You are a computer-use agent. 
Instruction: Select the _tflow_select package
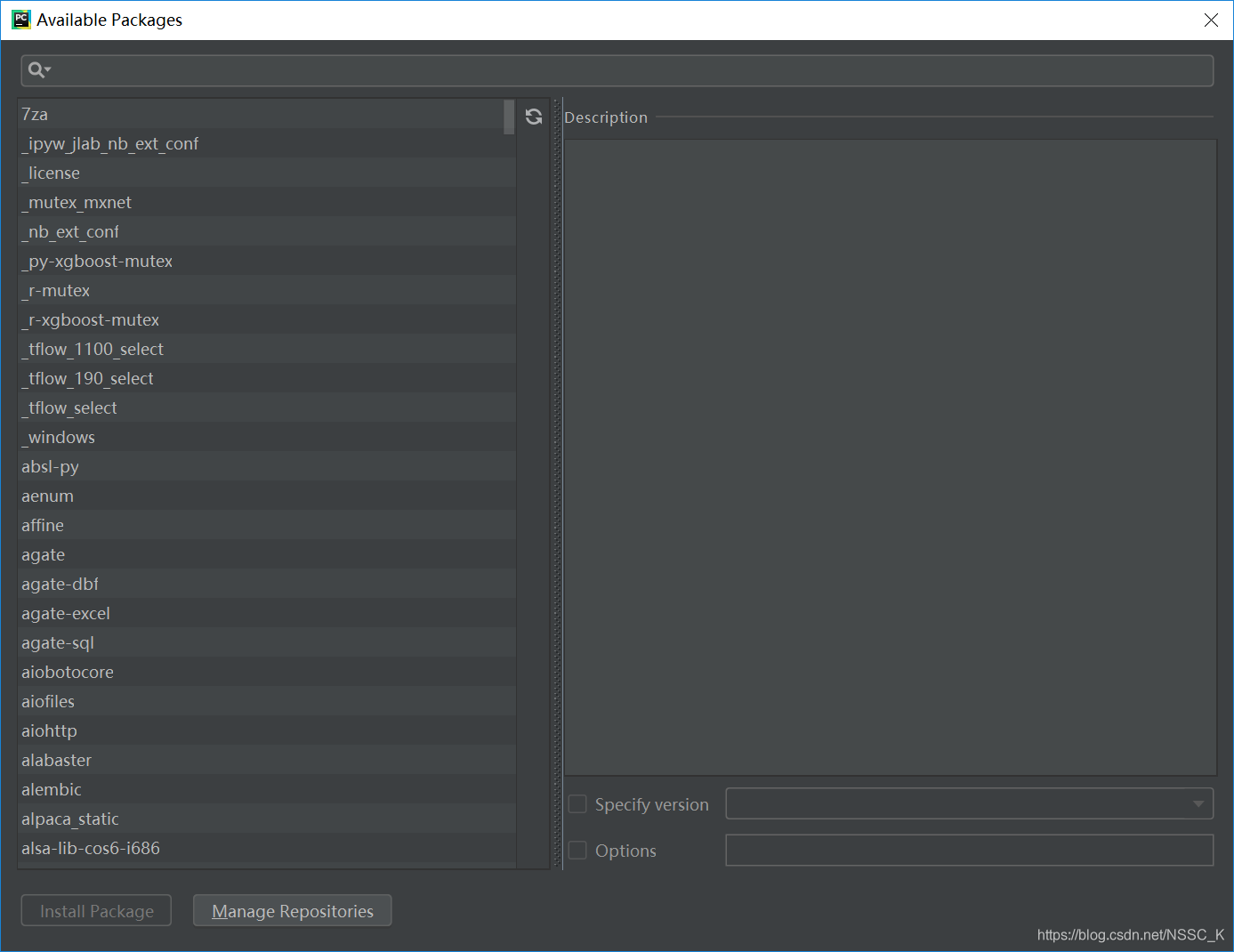267,407
